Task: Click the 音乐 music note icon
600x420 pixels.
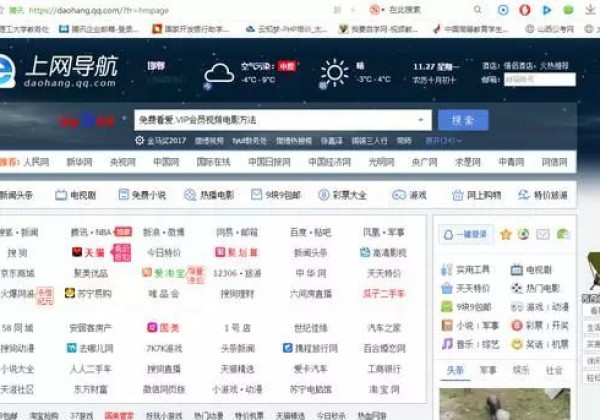Action: click(447, 344)
